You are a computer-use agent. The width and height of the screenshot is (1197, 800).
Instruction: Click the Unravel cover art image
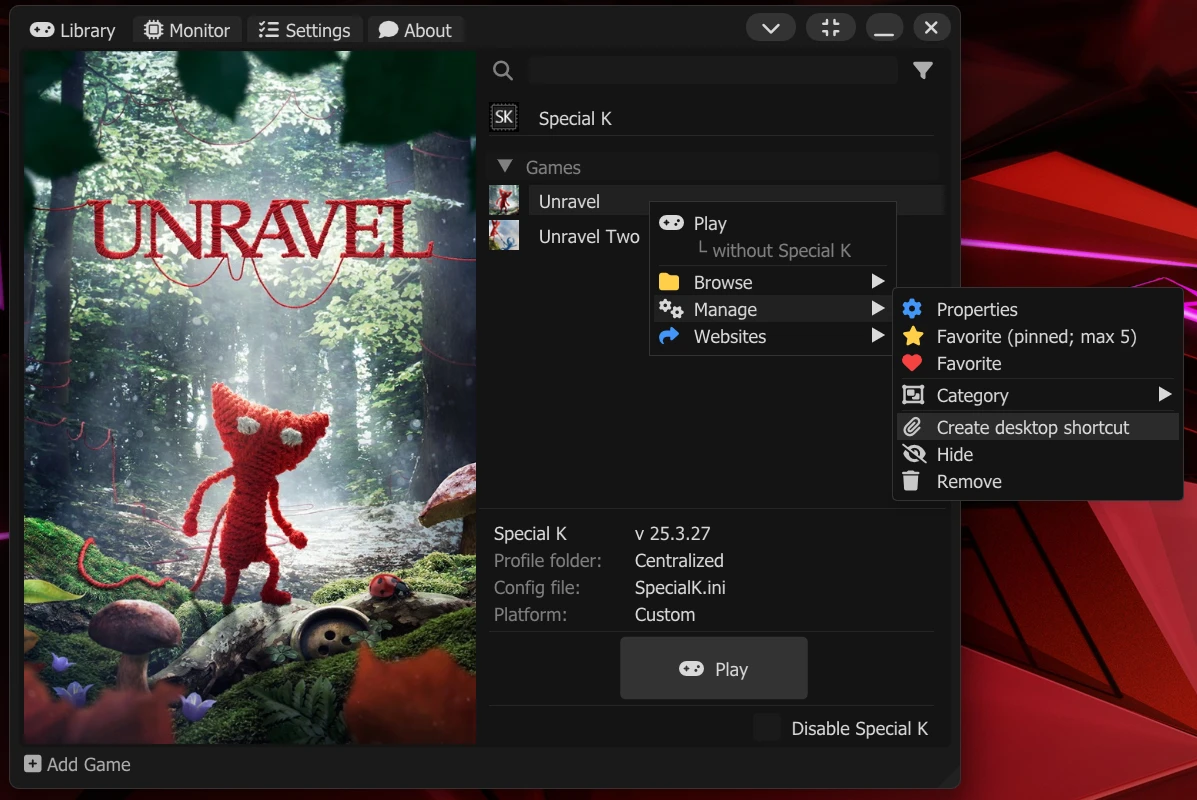[x=250, y=398]
